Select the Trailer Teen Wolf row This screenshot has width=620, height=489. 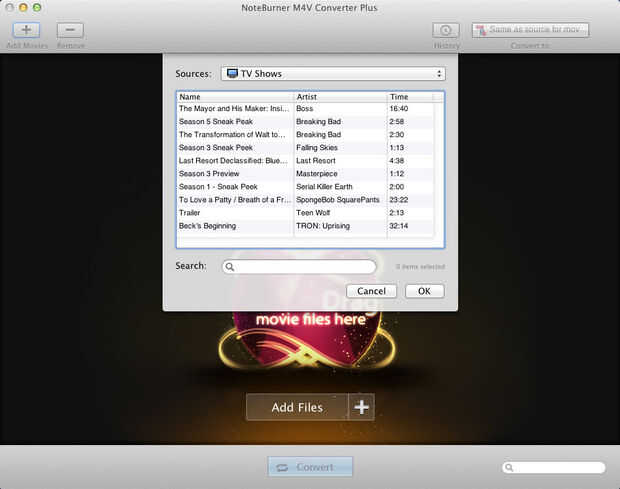(x=306, y=213)
